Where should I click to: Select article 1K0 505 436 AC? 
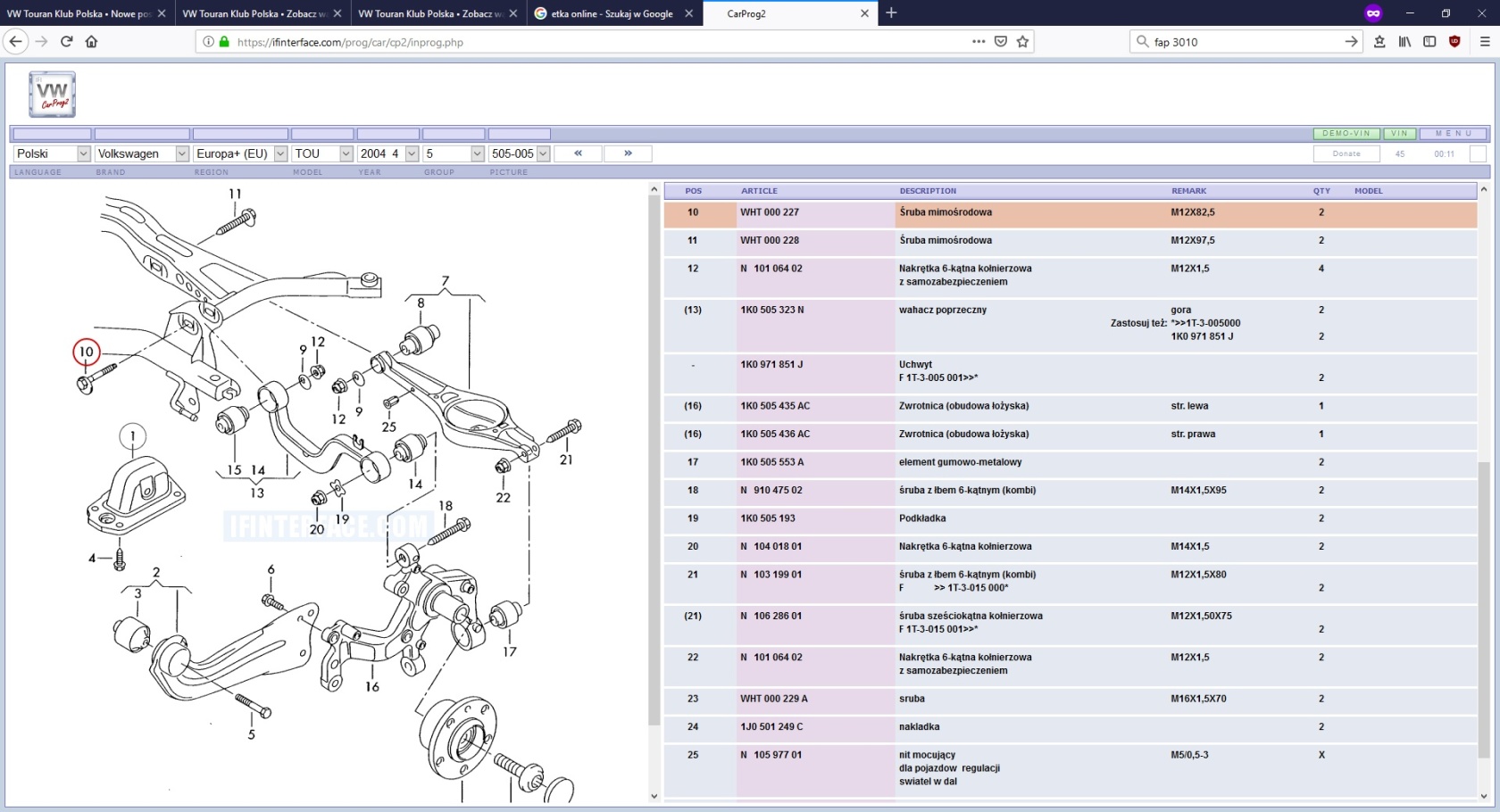[x=775, y=434]
